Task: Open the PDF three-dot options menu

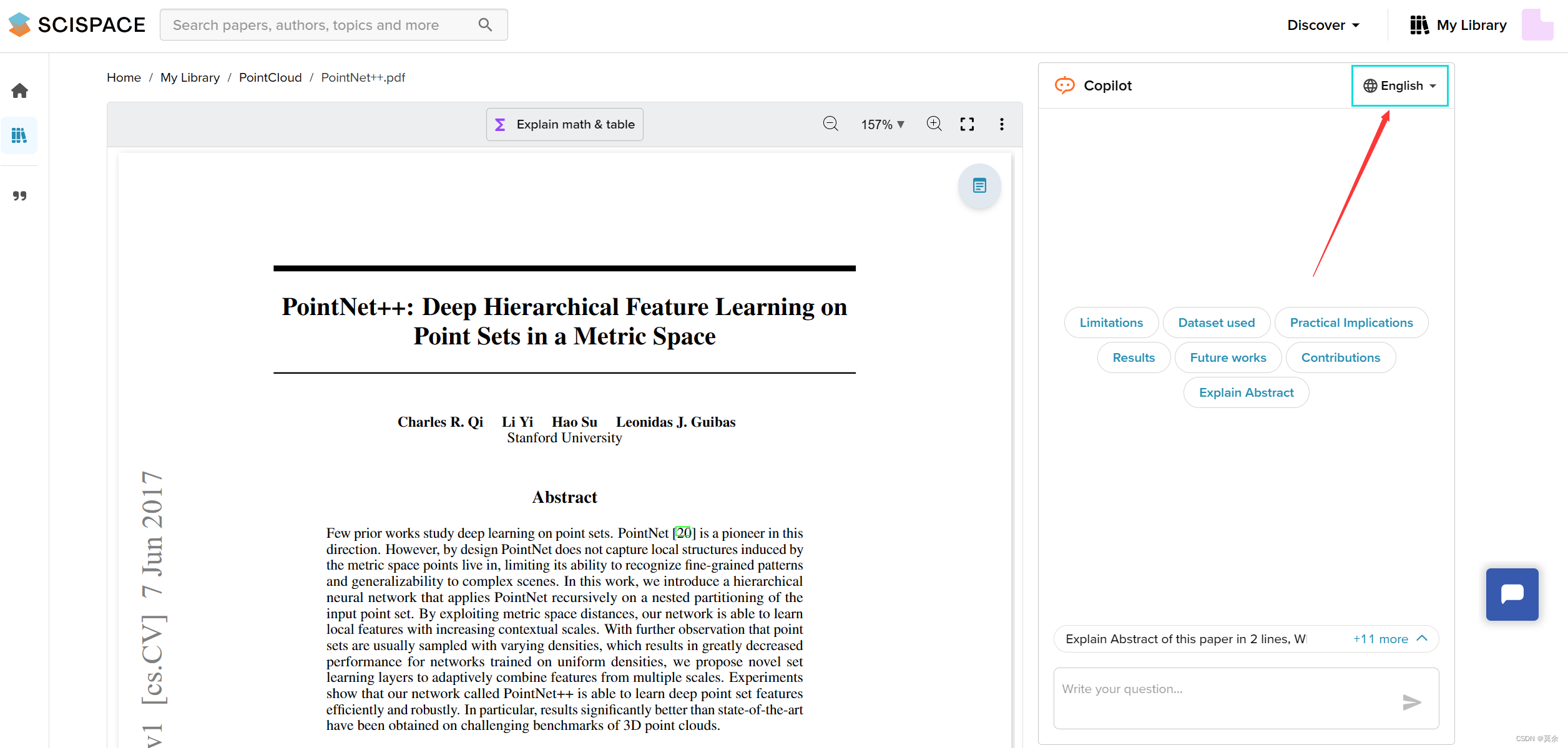Action: point(1002,124)
